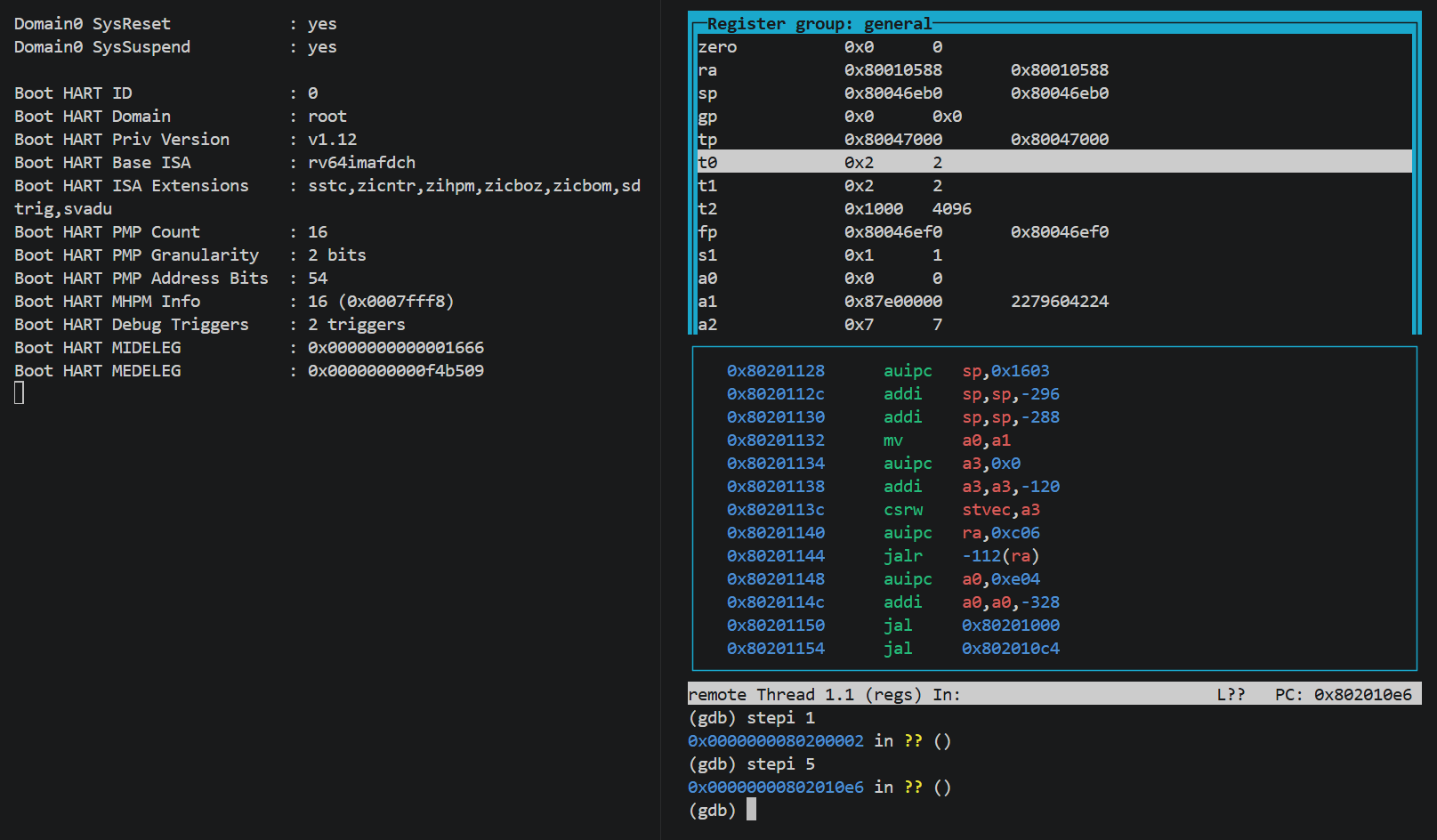Click the jal 0x80201000 target address
This screenshot has height=840, width=1437.
(1010, 625)
